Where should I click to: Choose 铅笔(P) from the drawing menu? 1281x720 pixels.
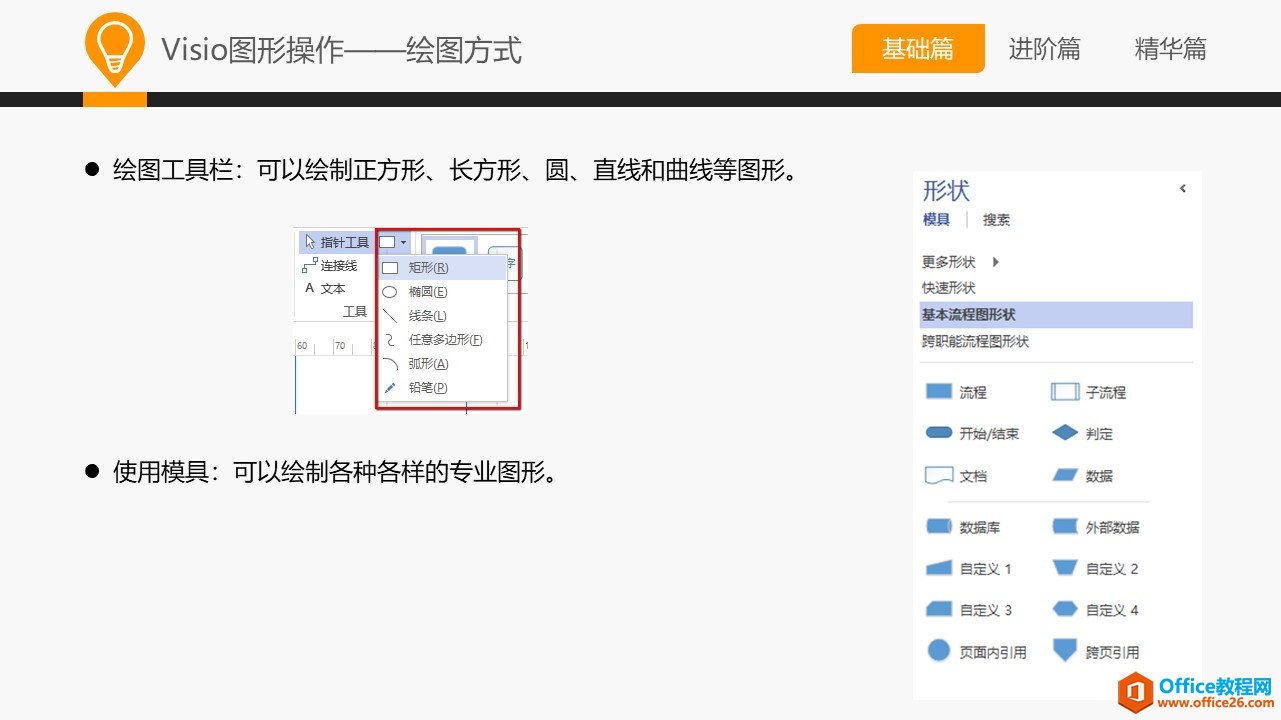(442, 388)
